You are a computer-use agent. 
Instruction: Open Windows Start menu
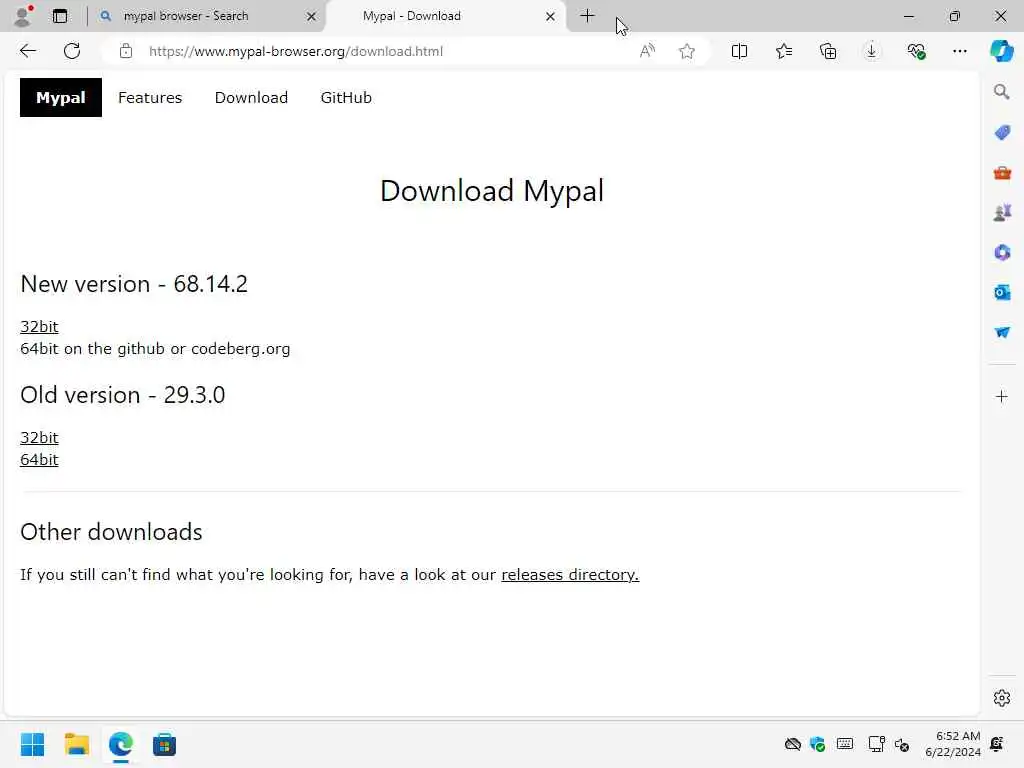(x=33, y=744)
